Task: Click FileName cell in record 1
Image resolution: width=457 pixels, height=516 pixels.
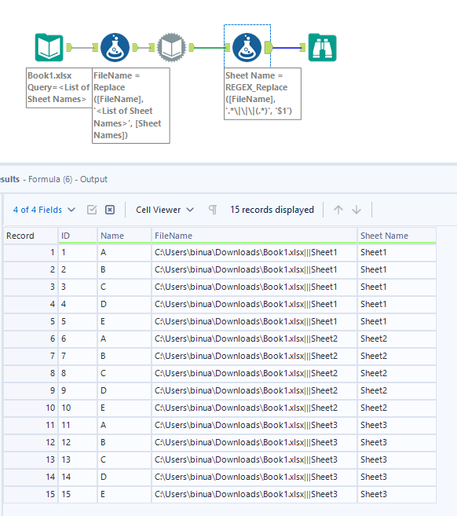Action: click(x=254, y=252)
